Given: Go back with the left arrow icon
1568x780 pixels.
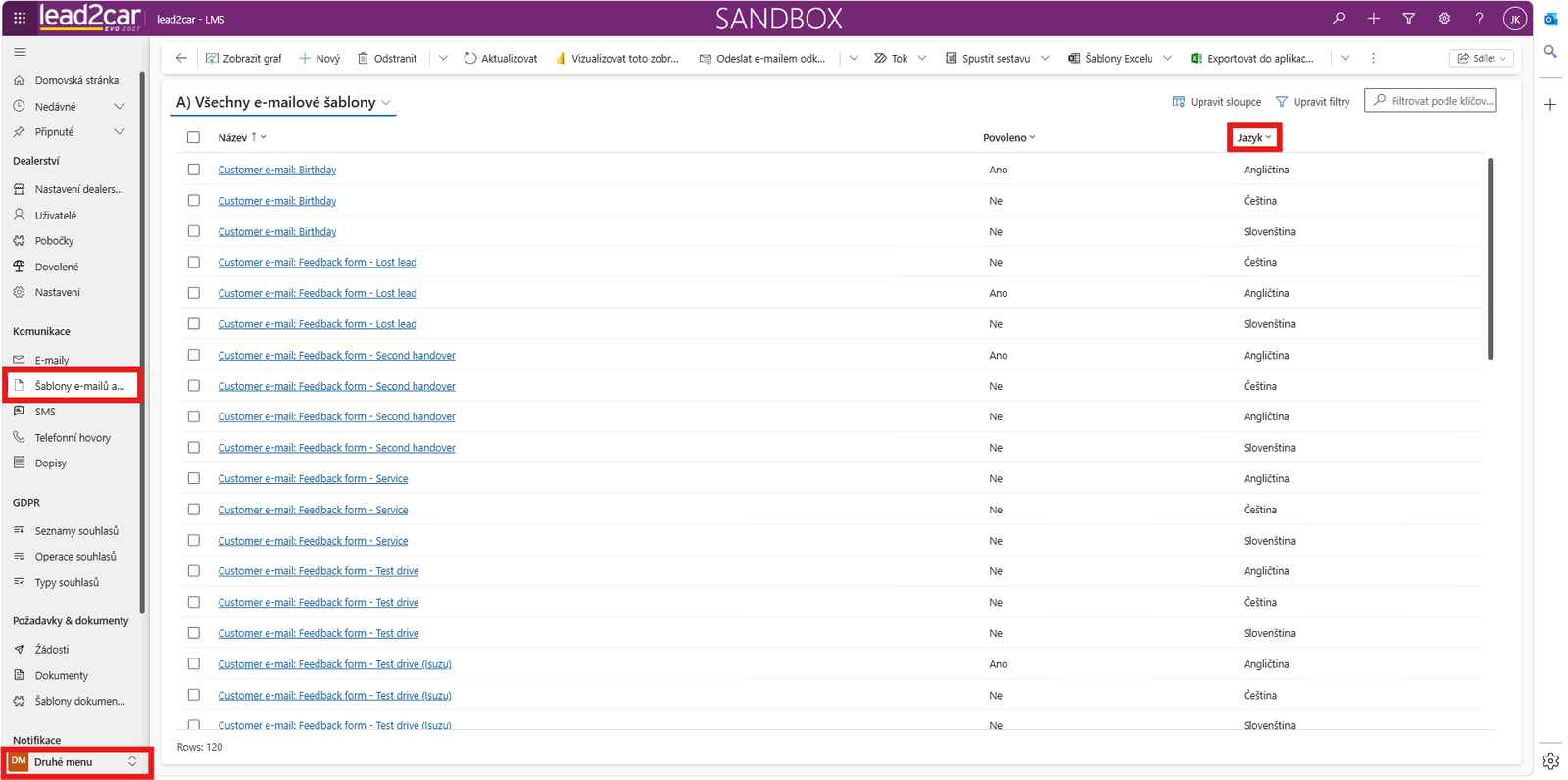Looking at the screenshot, I should (x=181, y=58).
